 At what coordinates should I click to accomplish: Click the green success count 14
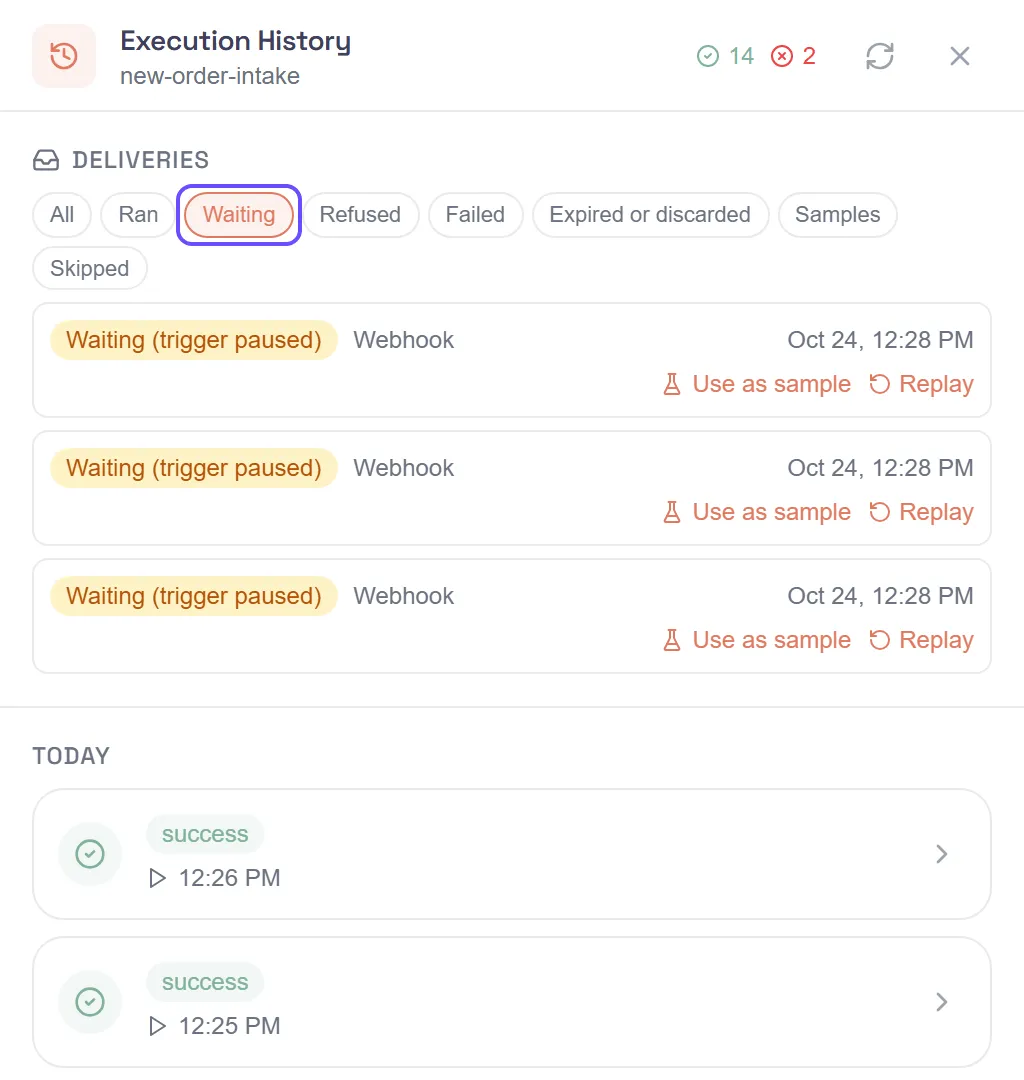pos(725,56)
